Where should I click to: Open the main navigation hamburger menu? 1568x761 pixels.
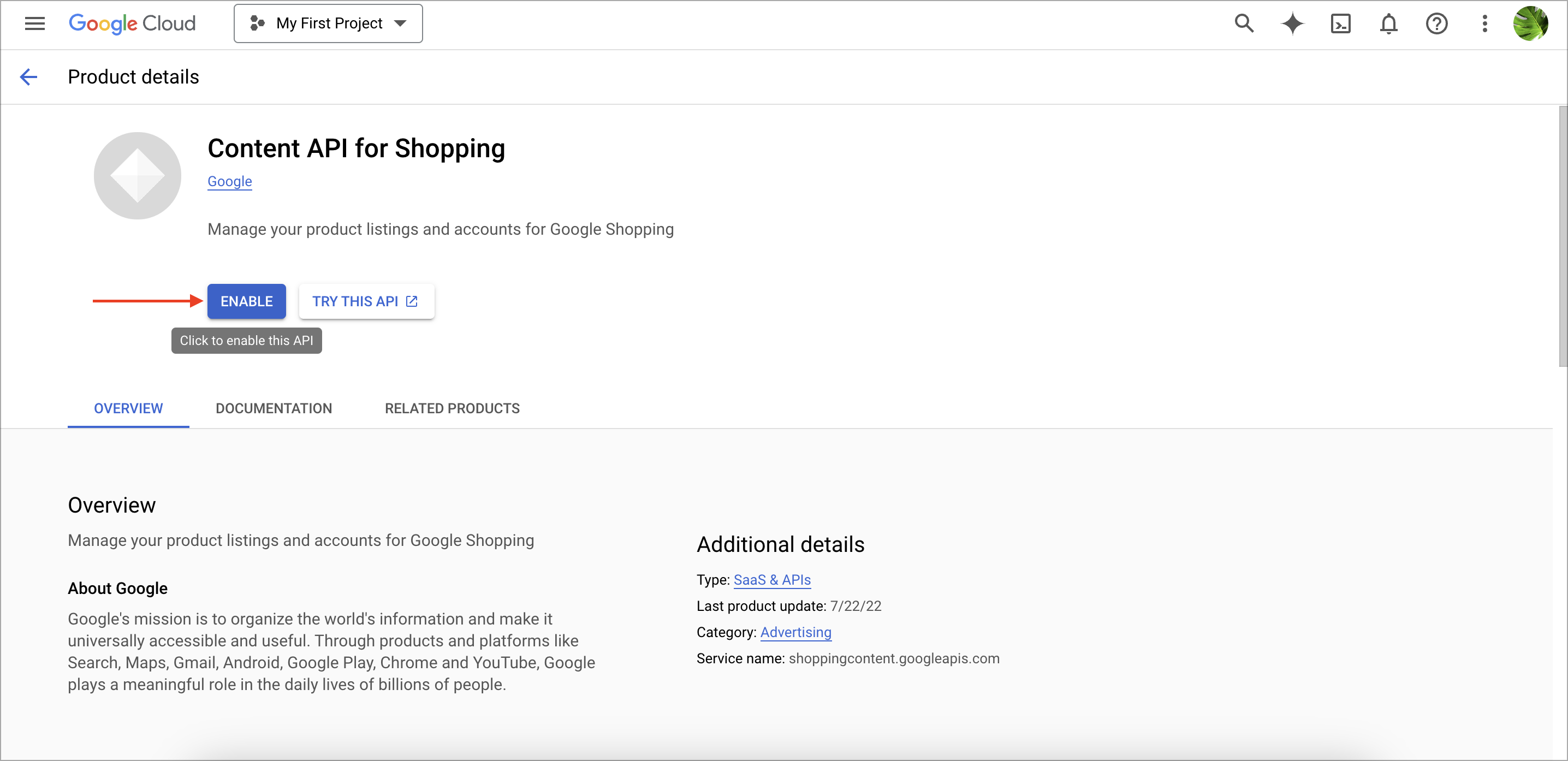35,23
